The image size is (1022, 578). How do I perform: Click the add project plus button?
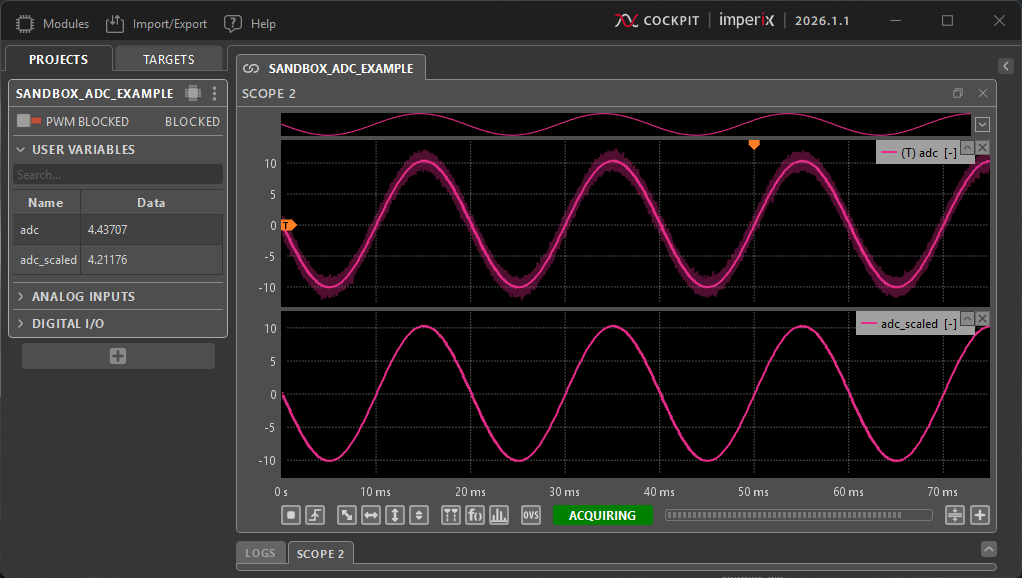118,356
